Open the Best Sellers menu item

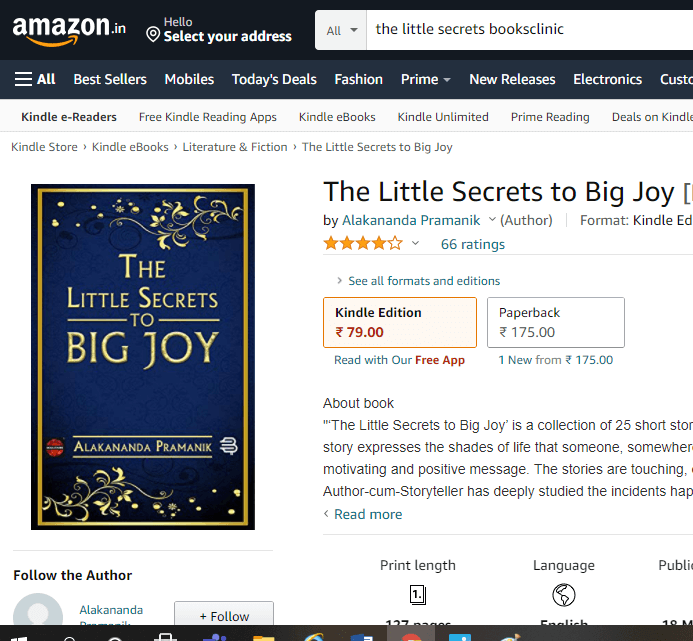point(110,79)
